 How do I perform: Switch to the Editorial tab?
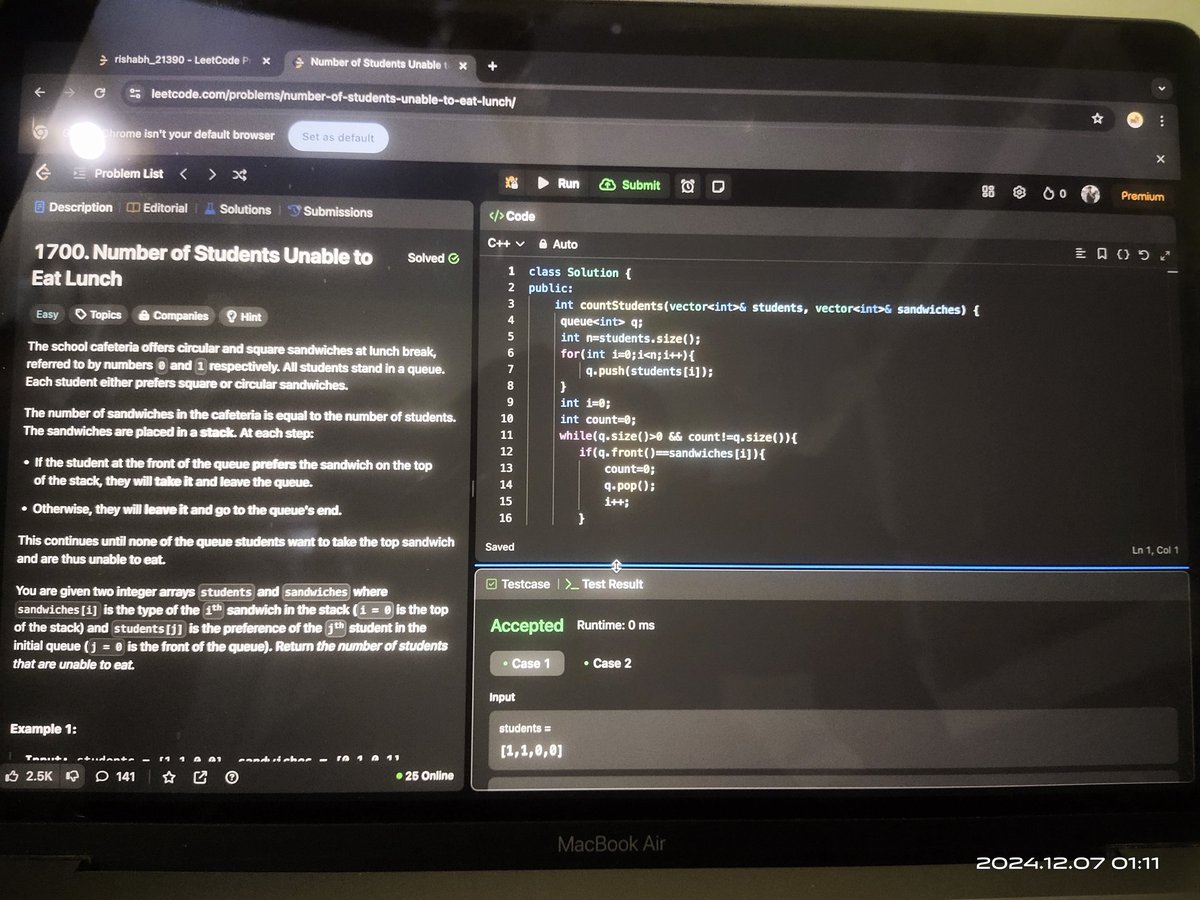click(x=157, y=208)
